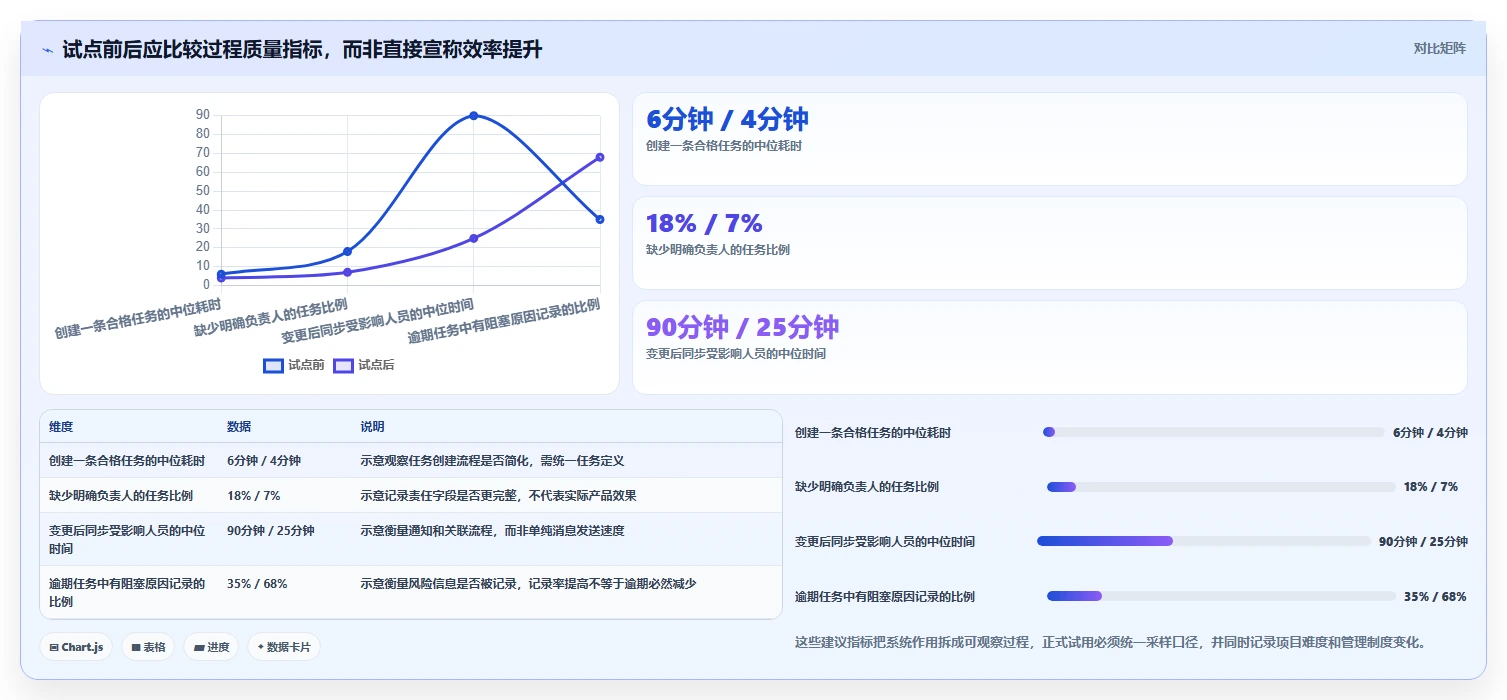The image size is (1507, 700).
Task: Click the 试点后 chart point at 25
Action: pyautogui.click(x=474, y=238)
